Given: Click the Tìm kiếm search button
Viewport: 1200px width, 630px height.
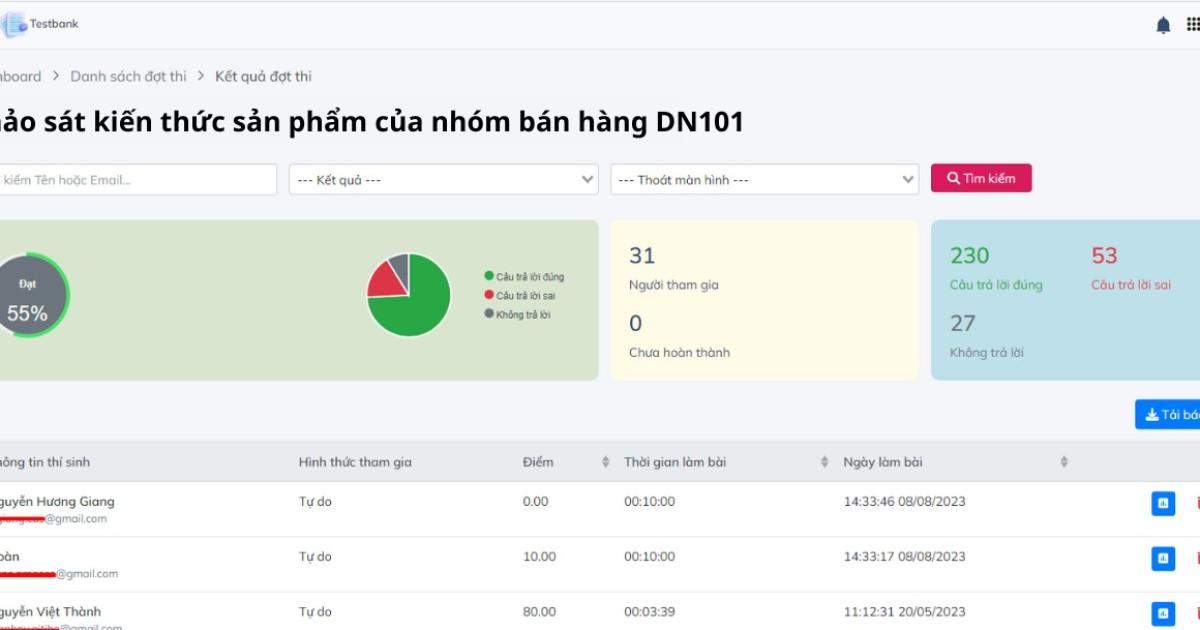Looking at the screenshot, I should [x=981, y=178].
